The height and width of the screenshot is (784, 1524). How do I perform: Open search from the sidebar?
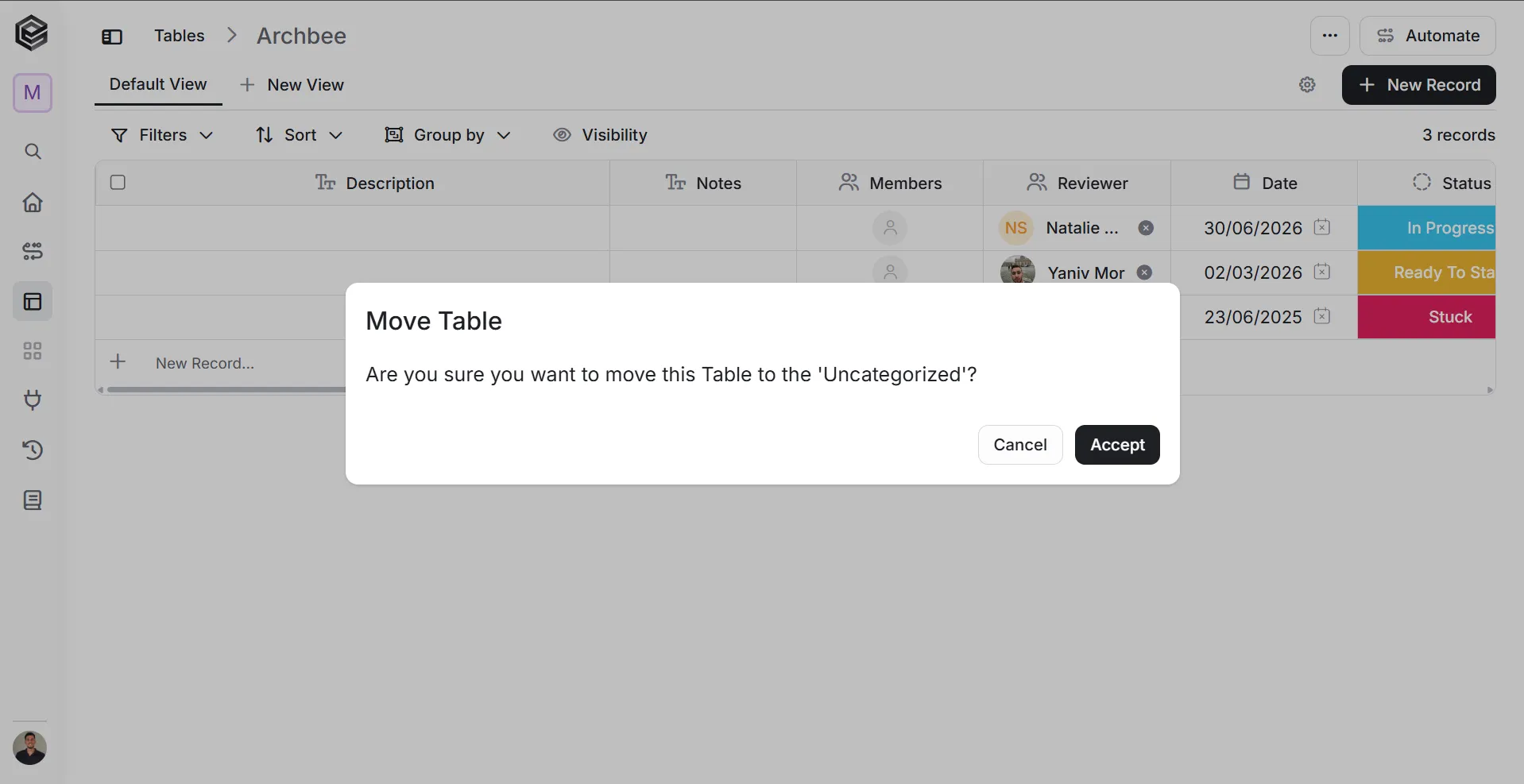[x=33, y=151]
